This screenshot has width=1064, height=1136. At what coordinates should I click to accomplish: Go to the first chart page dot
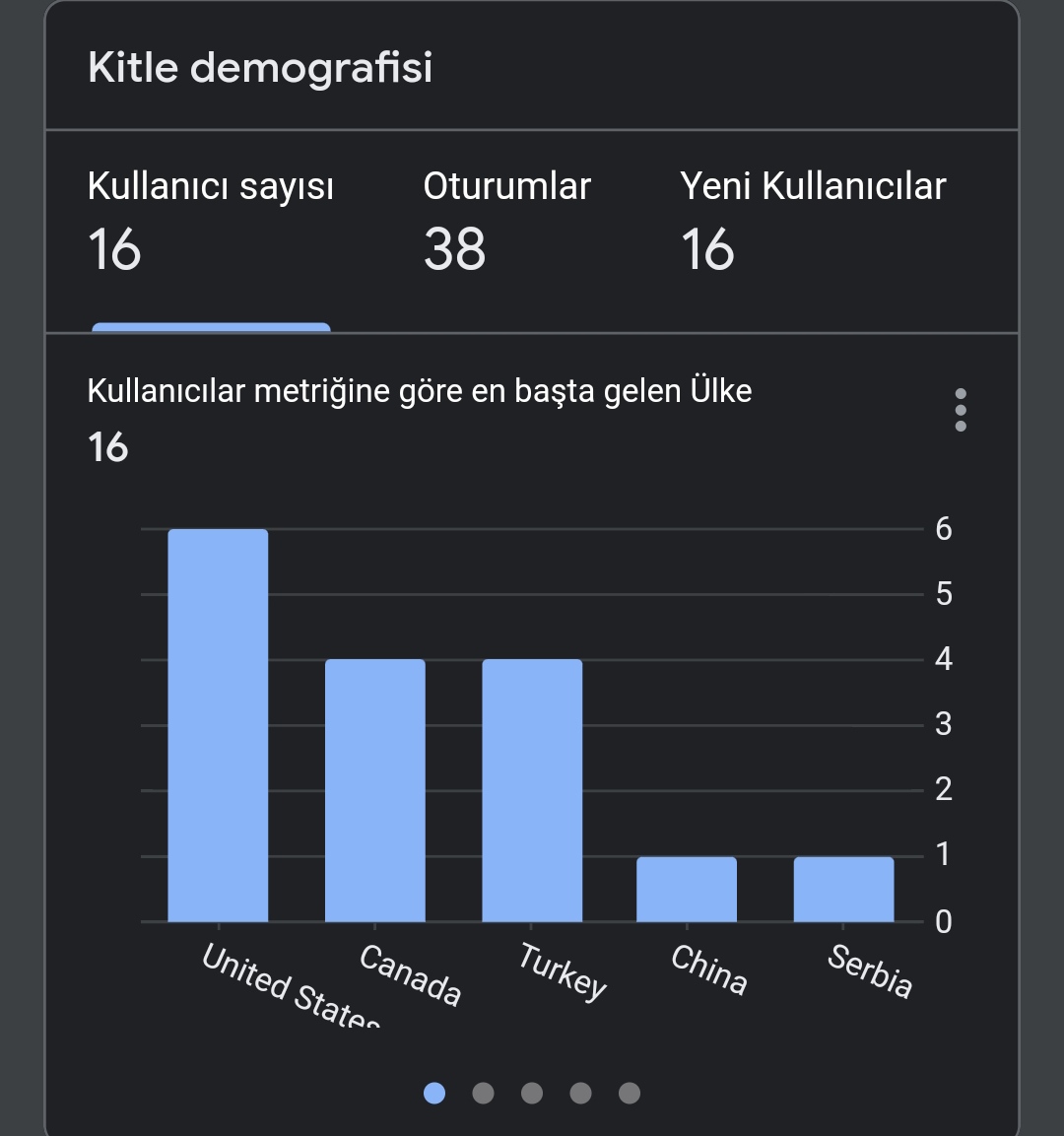(434, 1093)
